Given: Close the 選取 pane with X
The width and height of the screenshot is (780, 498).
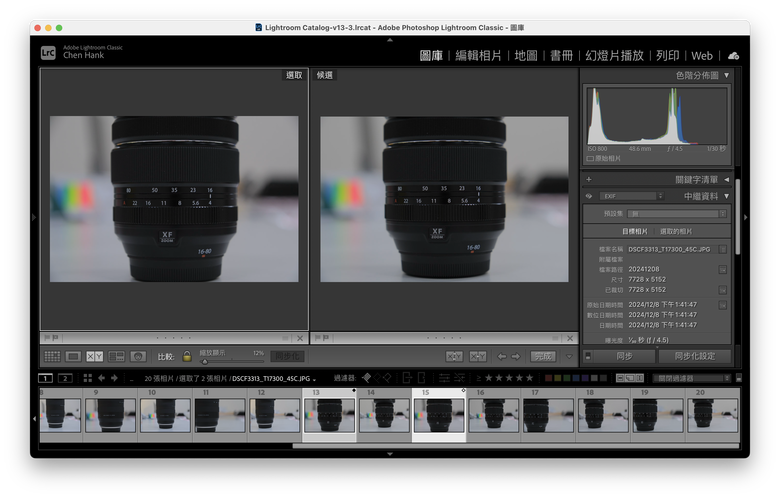Looking at the screenshot, I should tap(299, 338).
